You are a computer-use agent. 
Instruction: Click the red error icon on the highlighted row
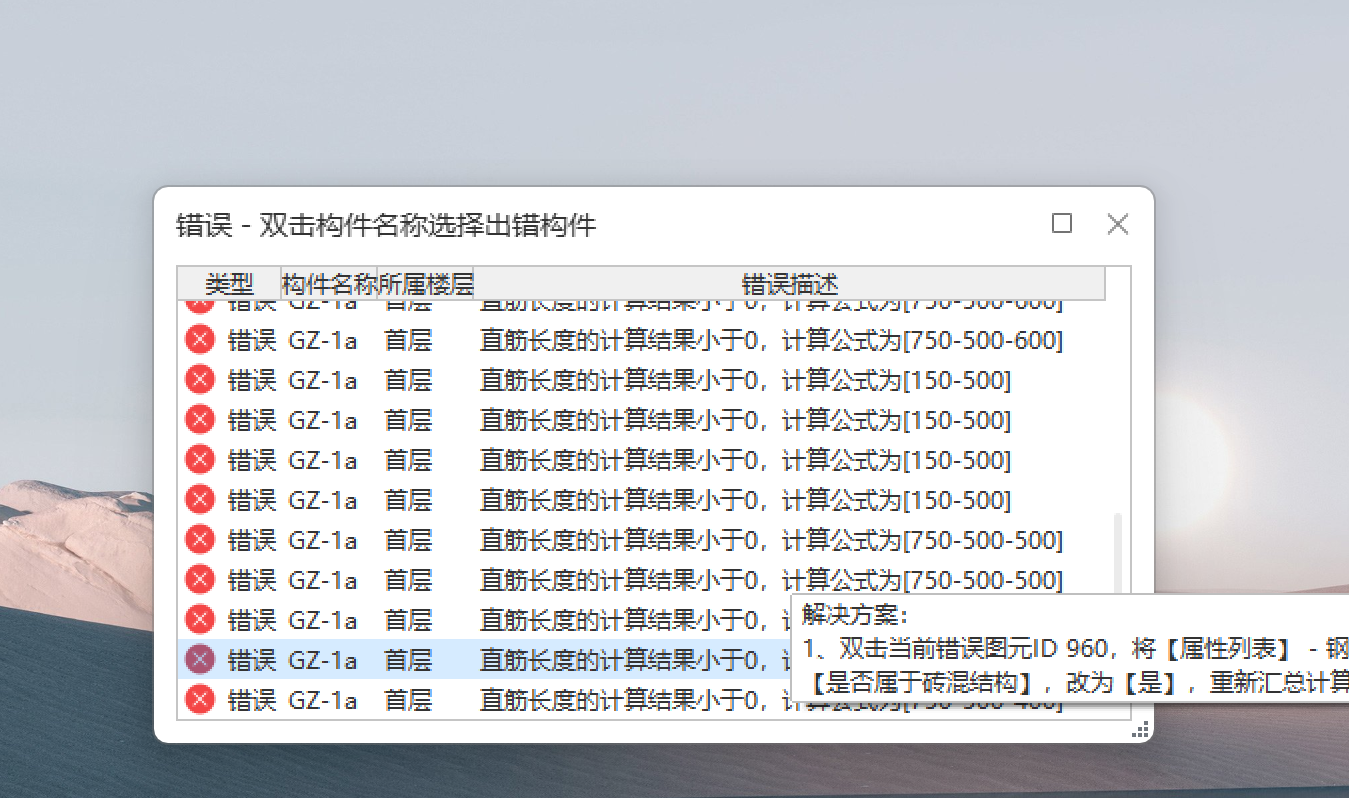[x=199, y=659]
